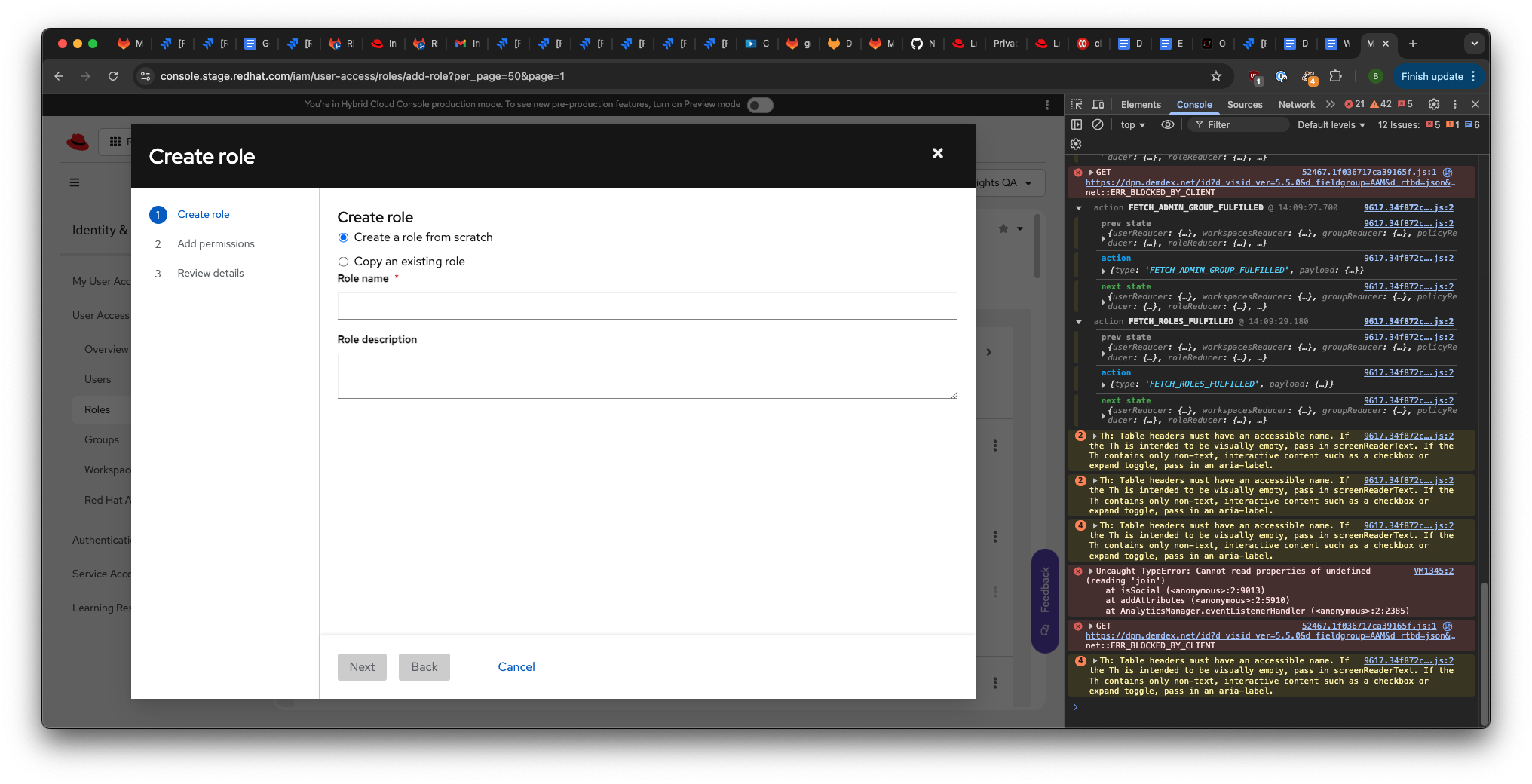Open a new browser tab with plus icon
This screenshot has width=1532, height=784.
point(1413,44)
